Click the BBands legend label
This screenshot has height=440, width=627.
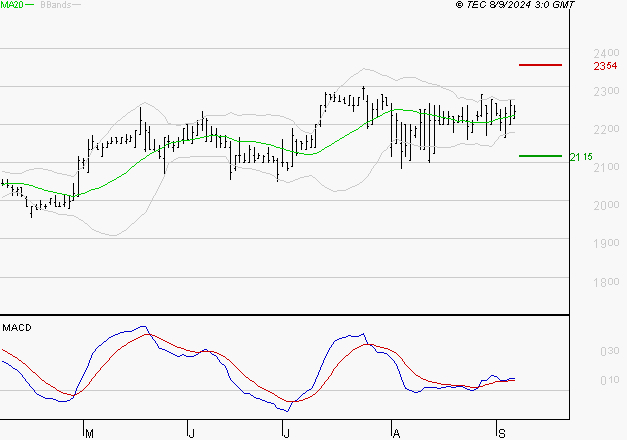click(56, 5)
